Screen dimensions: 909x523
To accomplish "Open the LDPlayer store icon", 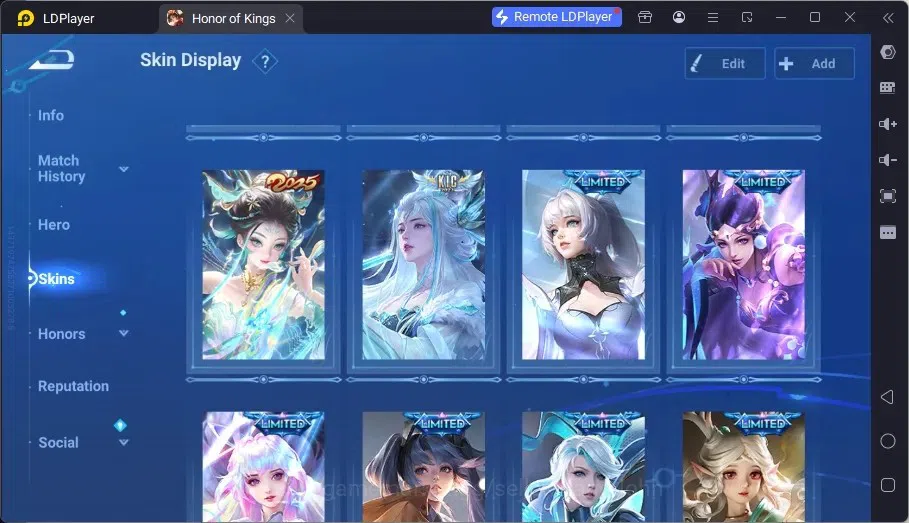I will coord(645,17).
